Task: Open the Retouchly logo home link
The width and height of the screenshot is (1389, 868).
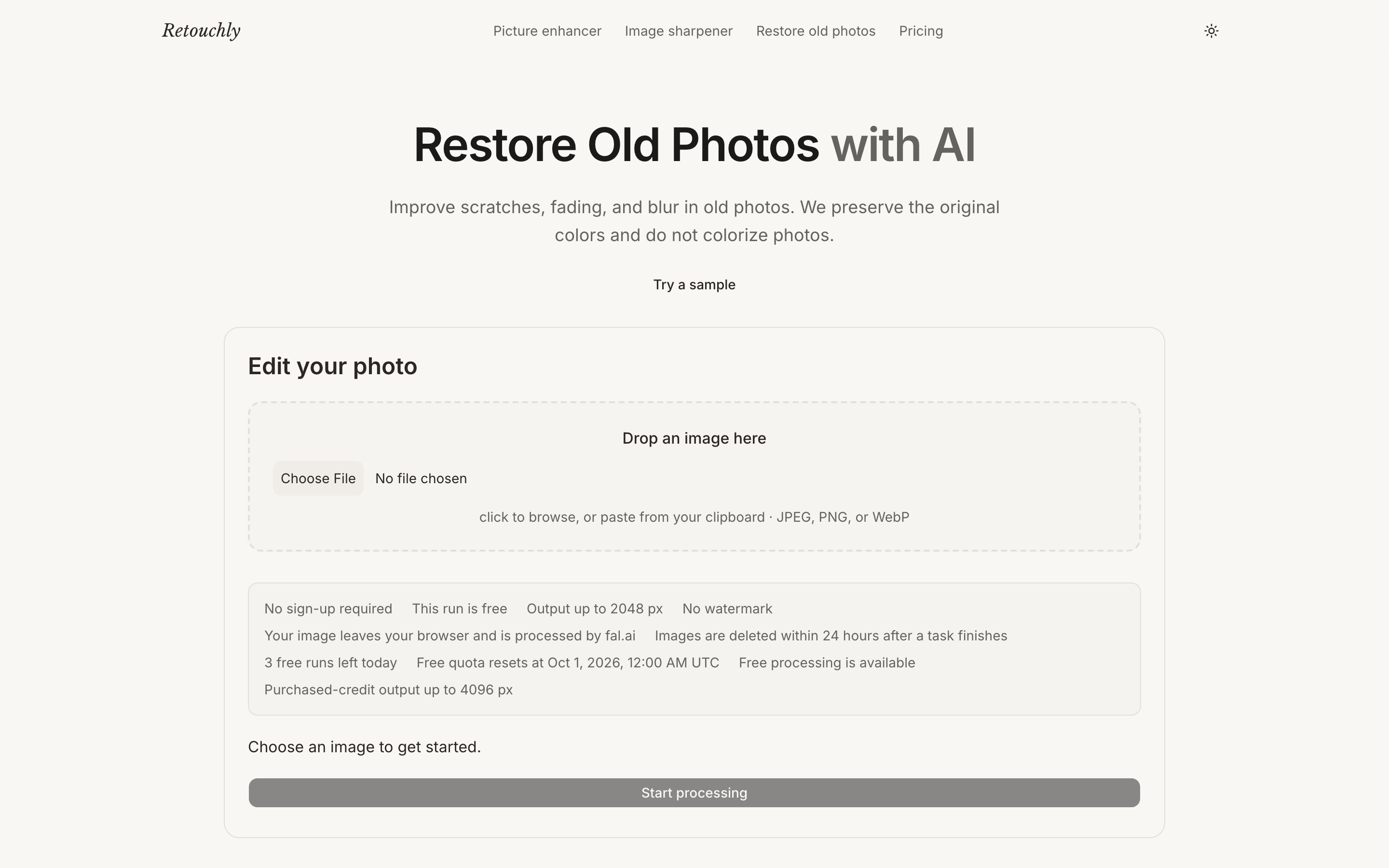Action: [201, 30]
